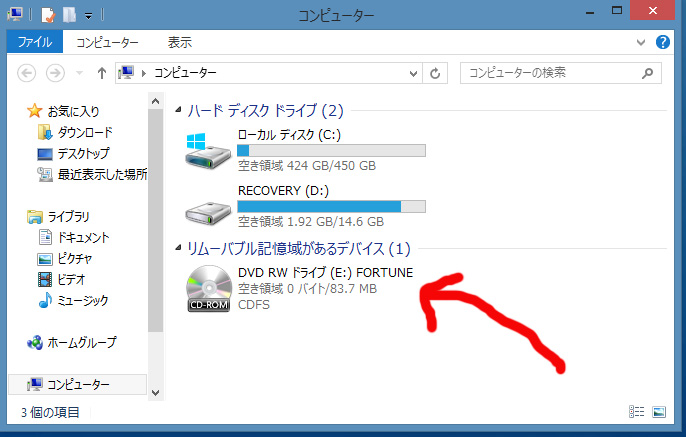The width and height of the screenshot is (686, 437).
Task: Click the search magnifier icon
Action: coord(648,73)
